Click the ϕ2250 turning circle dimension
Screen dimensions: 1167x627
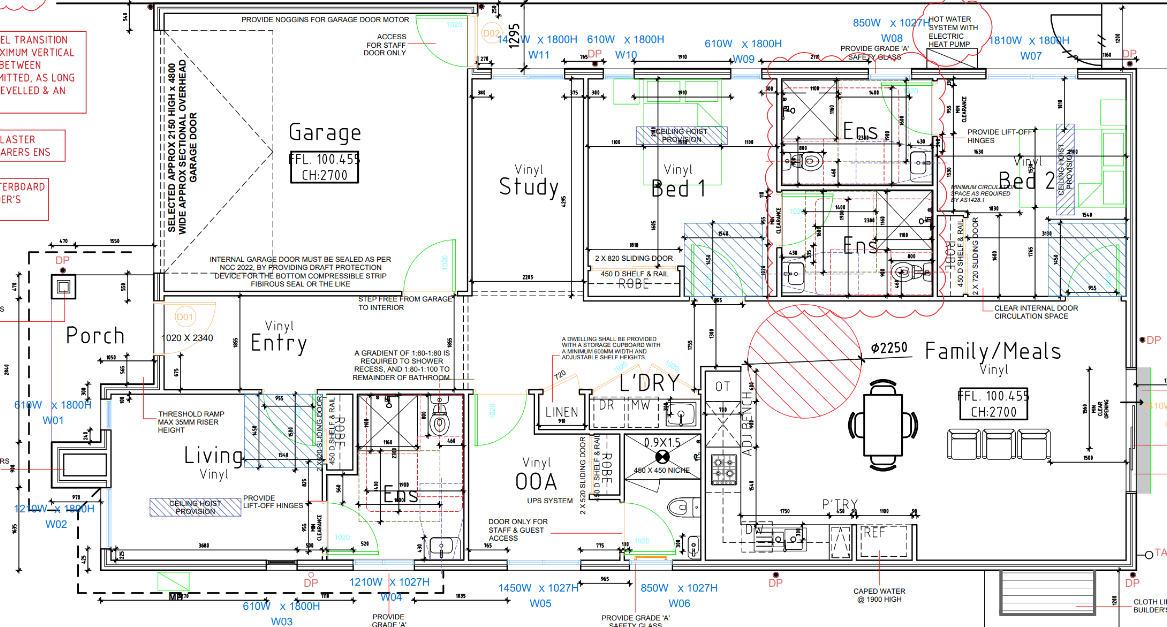889,348
